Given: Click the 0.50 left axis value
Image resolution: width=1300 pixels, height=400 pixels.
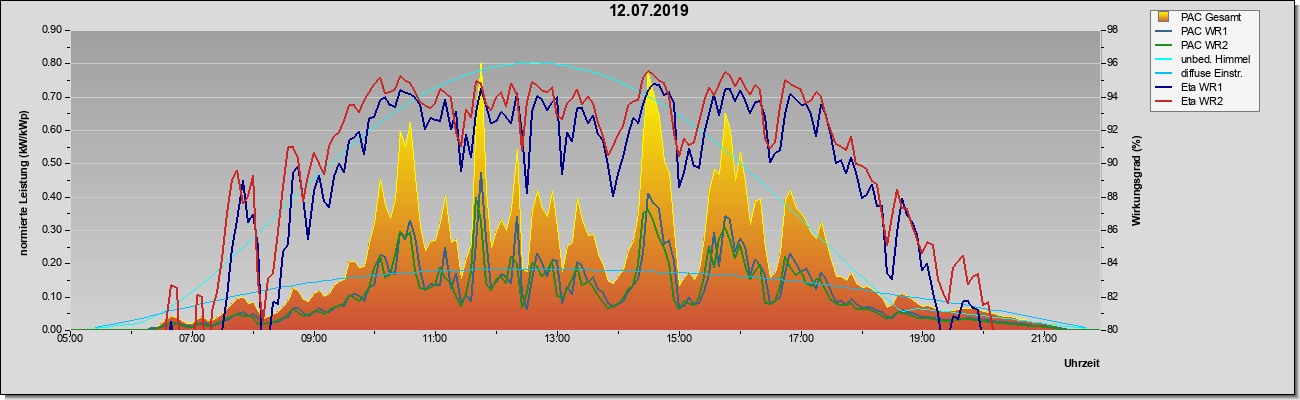Looking at the screenshot, I should (x=52, y=163).
